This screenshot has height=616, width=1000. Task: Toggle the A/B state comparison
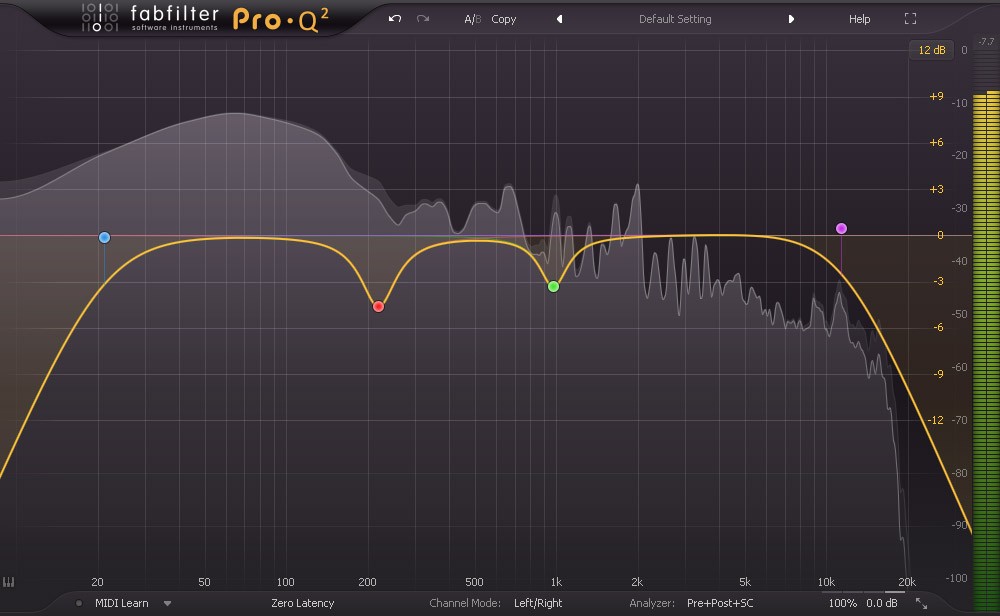pos(473,19)
